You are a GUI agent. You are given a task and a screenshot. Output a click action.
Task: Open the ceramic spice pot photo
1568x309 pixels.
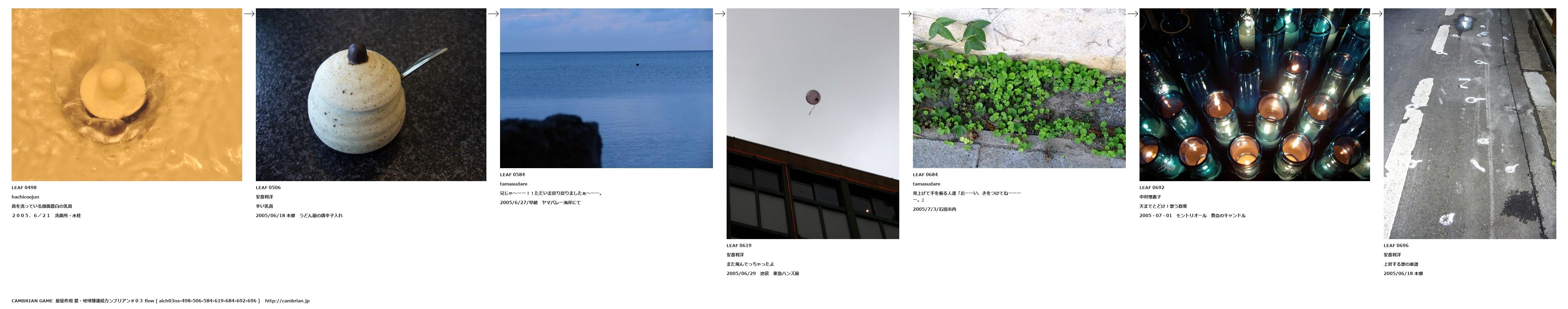[371, 95]
